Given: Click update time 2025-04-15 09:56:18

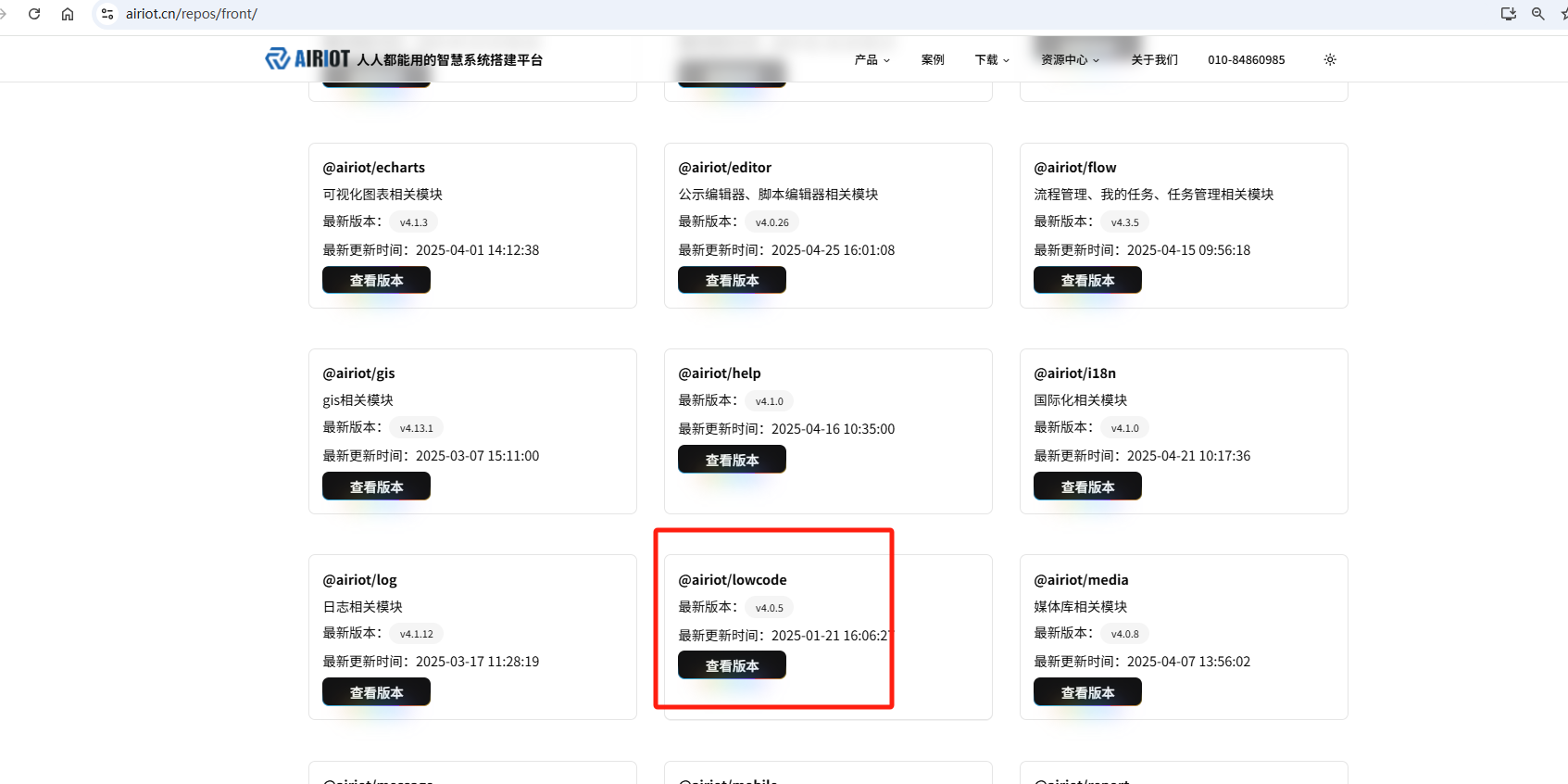Looking at the screenshot, I should tap(1188, 250).
